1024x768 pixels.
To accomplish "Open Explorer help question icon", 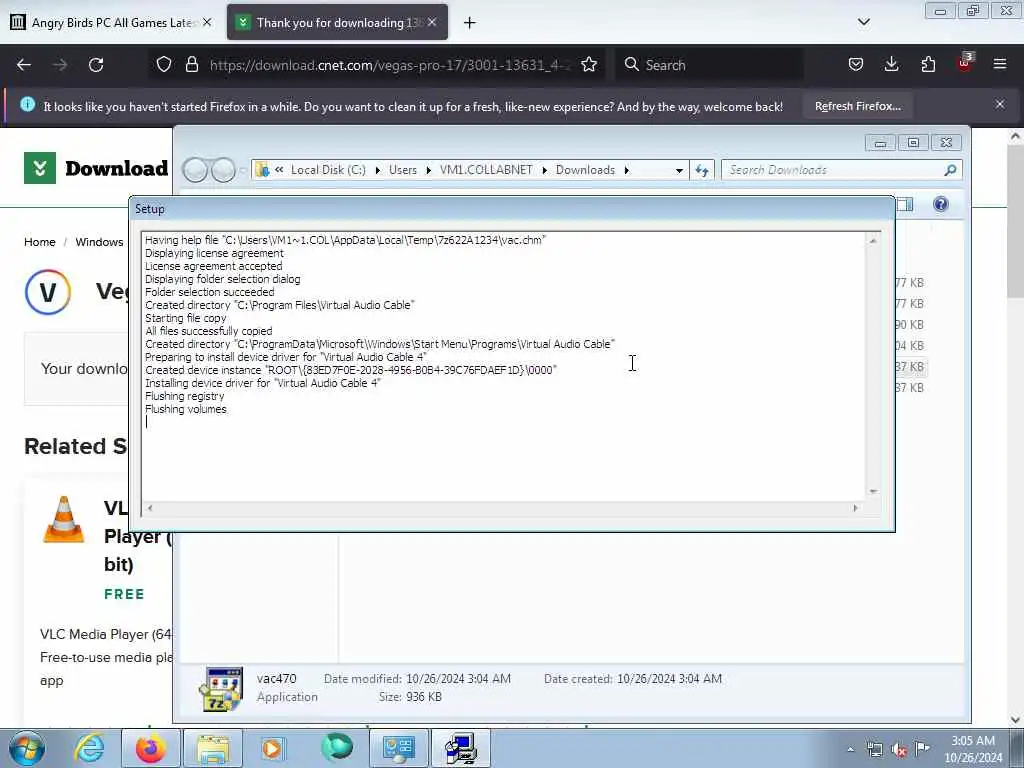I will [x=940, y=204].
